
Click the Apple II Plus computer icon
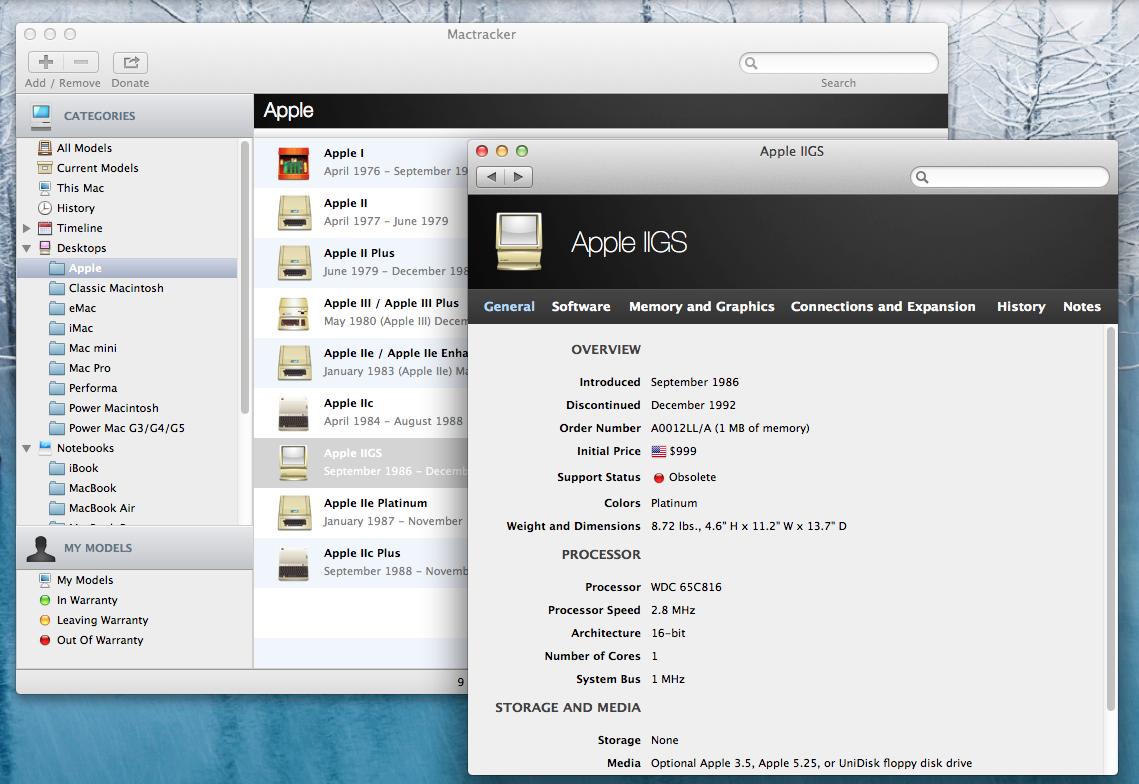coord(293,263)
